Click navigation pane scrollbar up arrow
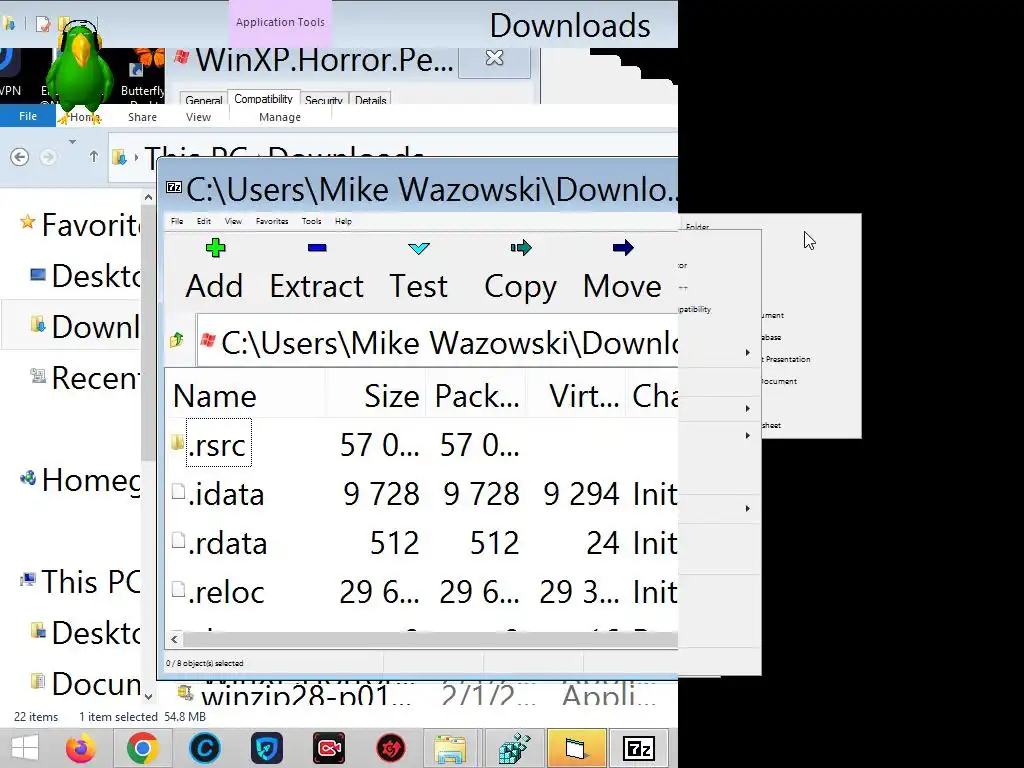The image size is (1024, 768). (x=148, y=197)
